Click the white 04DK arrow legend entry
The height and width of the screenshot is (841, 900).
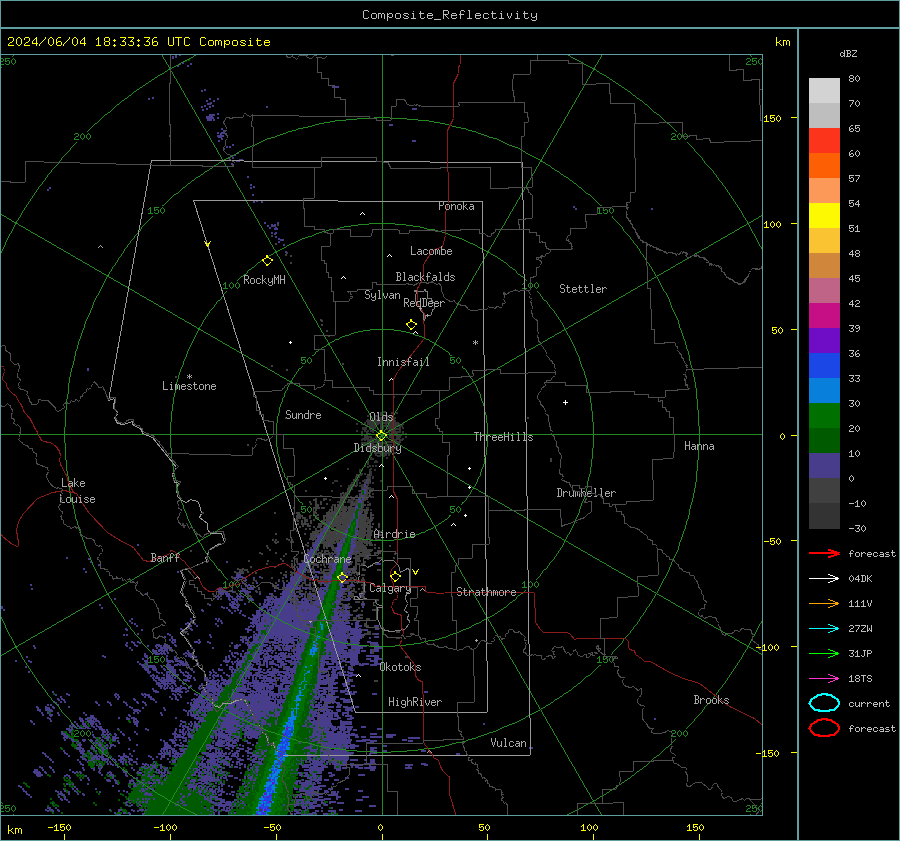(824, 579)
